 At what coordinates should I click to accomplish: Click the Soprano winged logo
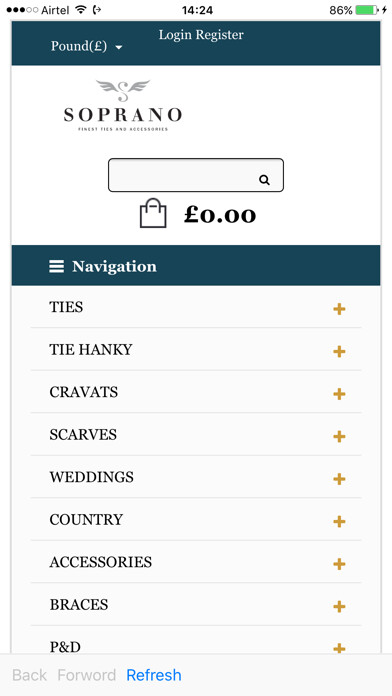[123, 106]
